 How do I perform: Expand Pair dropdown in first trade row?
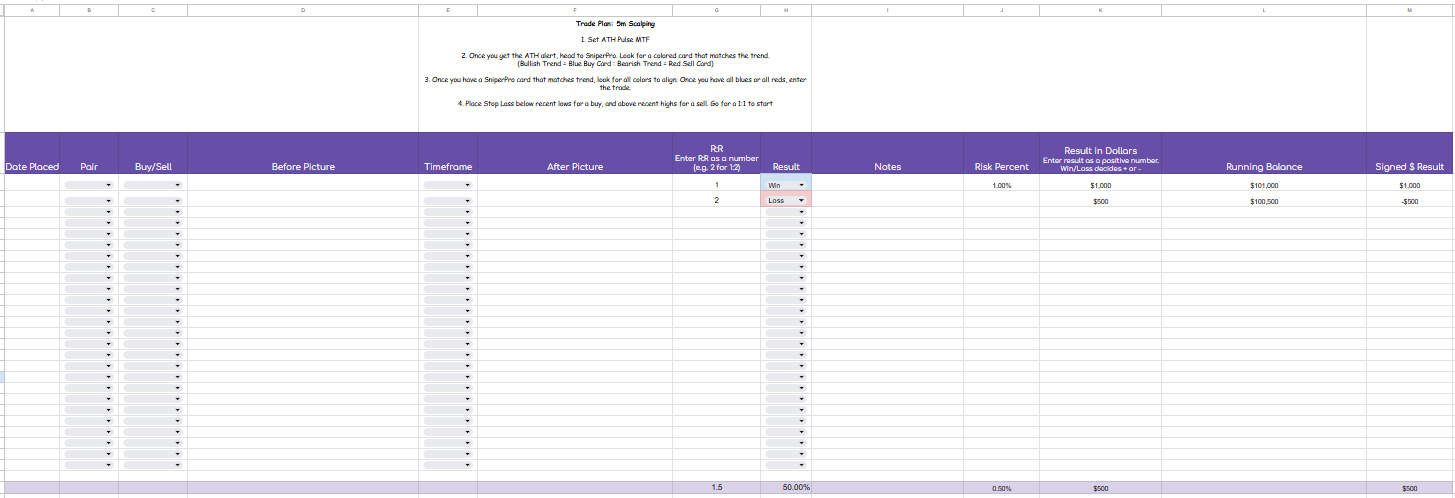pyautogui.click(x=108, y=186)
